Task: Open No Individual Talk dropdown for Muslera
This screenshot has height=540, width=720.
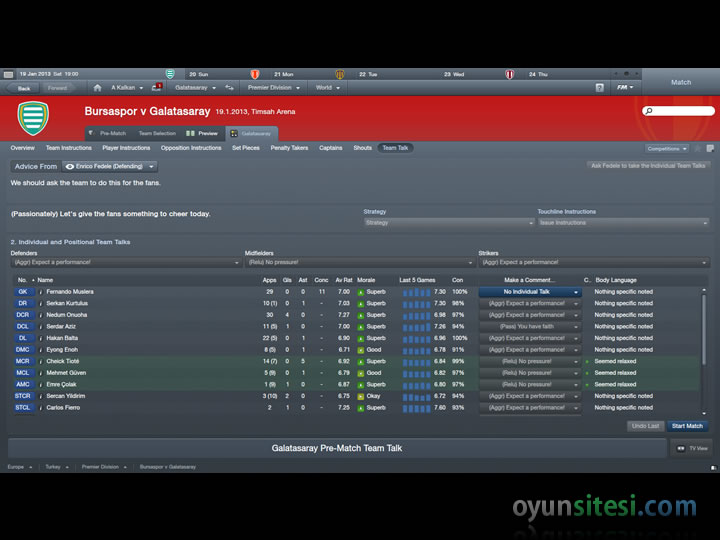Action: tap(530, 292)
